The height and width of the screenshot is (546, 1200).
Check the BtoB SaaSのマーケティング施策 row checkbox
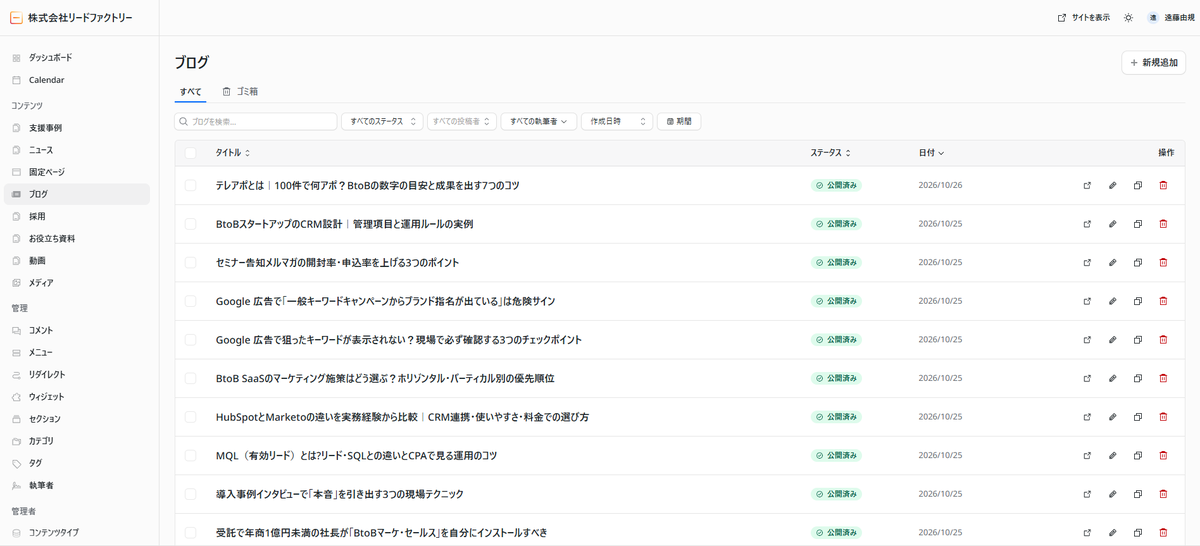point(191,378)
